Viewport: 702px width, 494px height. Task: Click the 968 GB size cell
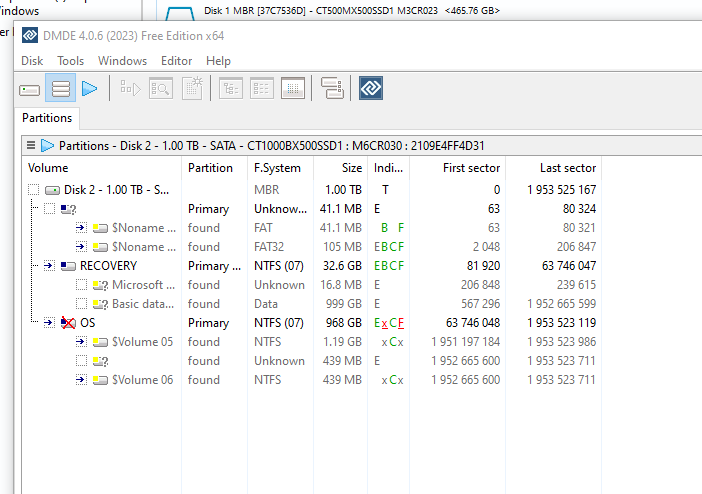[342, 323]
